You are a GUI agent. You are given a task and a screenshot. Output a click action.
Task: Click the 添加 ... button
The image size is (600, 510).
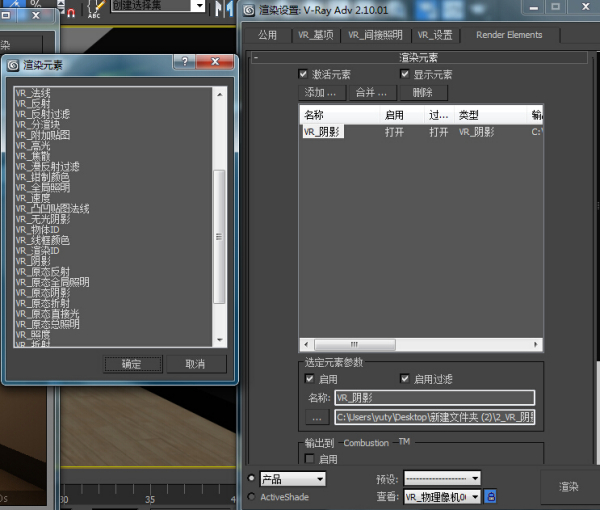point(321,93)
